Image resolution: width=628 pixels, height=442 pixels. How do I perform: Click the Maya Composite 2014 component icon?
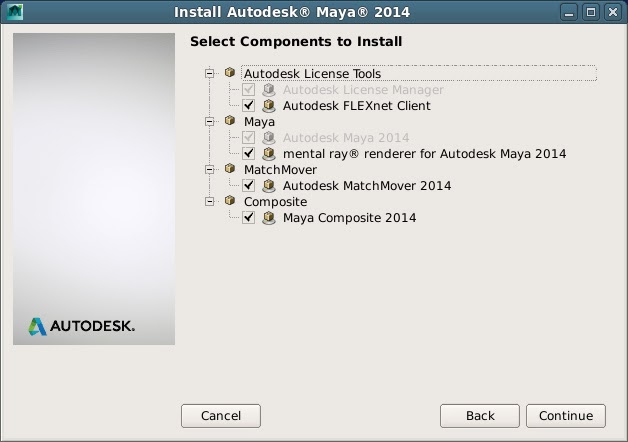tap(269, 218)
